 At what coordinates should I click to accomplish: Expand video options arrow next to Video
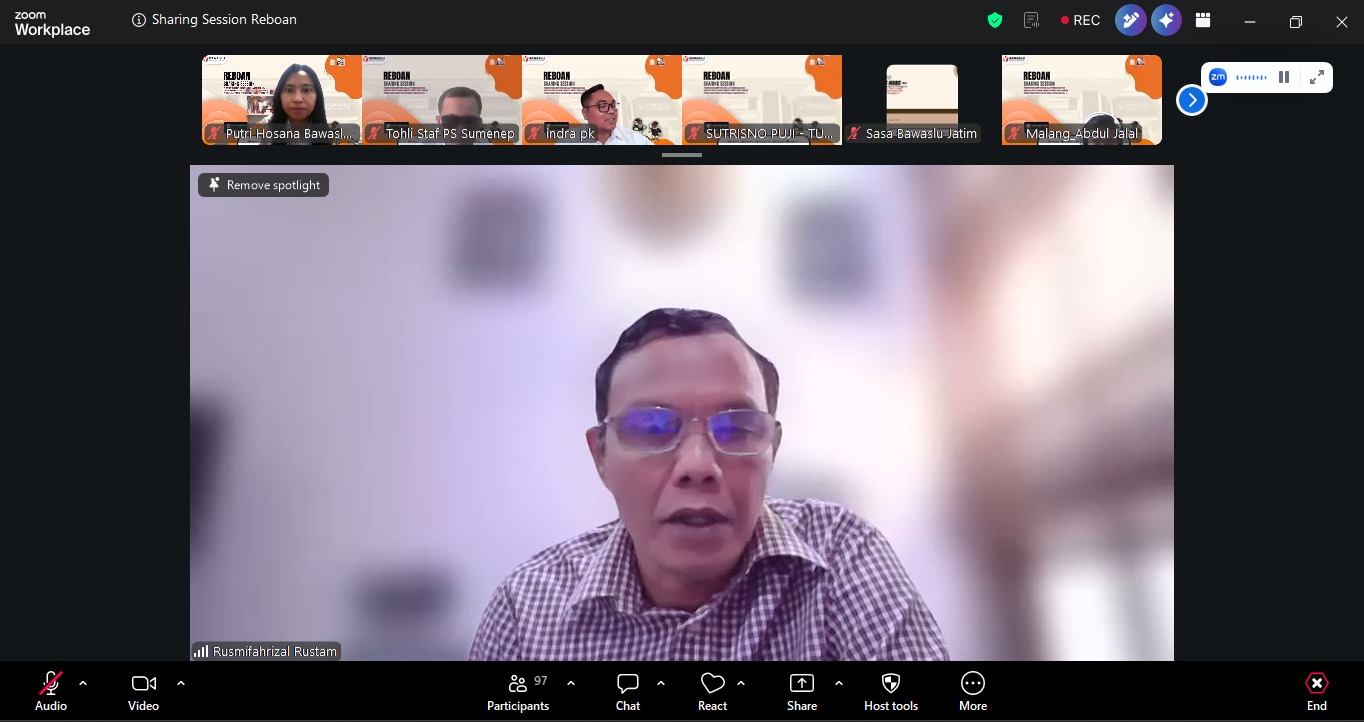pyautogui.click(x=181, y=683)
